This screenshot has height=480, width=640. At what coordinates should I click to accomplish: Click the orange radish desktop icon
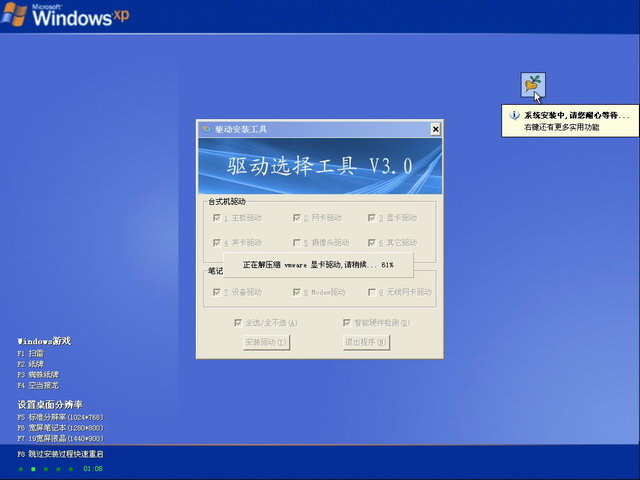[533, 85]
